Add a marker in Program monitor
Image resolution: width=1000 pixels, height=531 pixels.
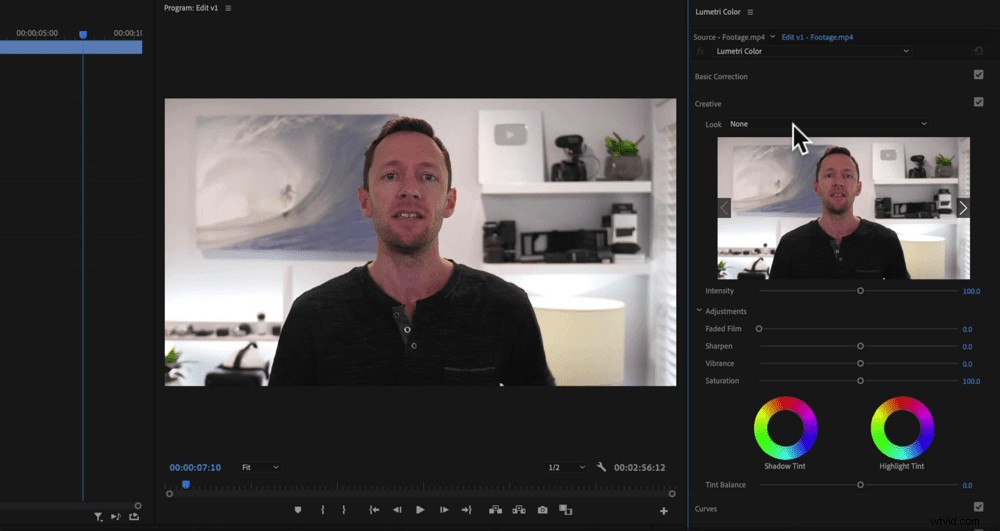click(298, 510)
